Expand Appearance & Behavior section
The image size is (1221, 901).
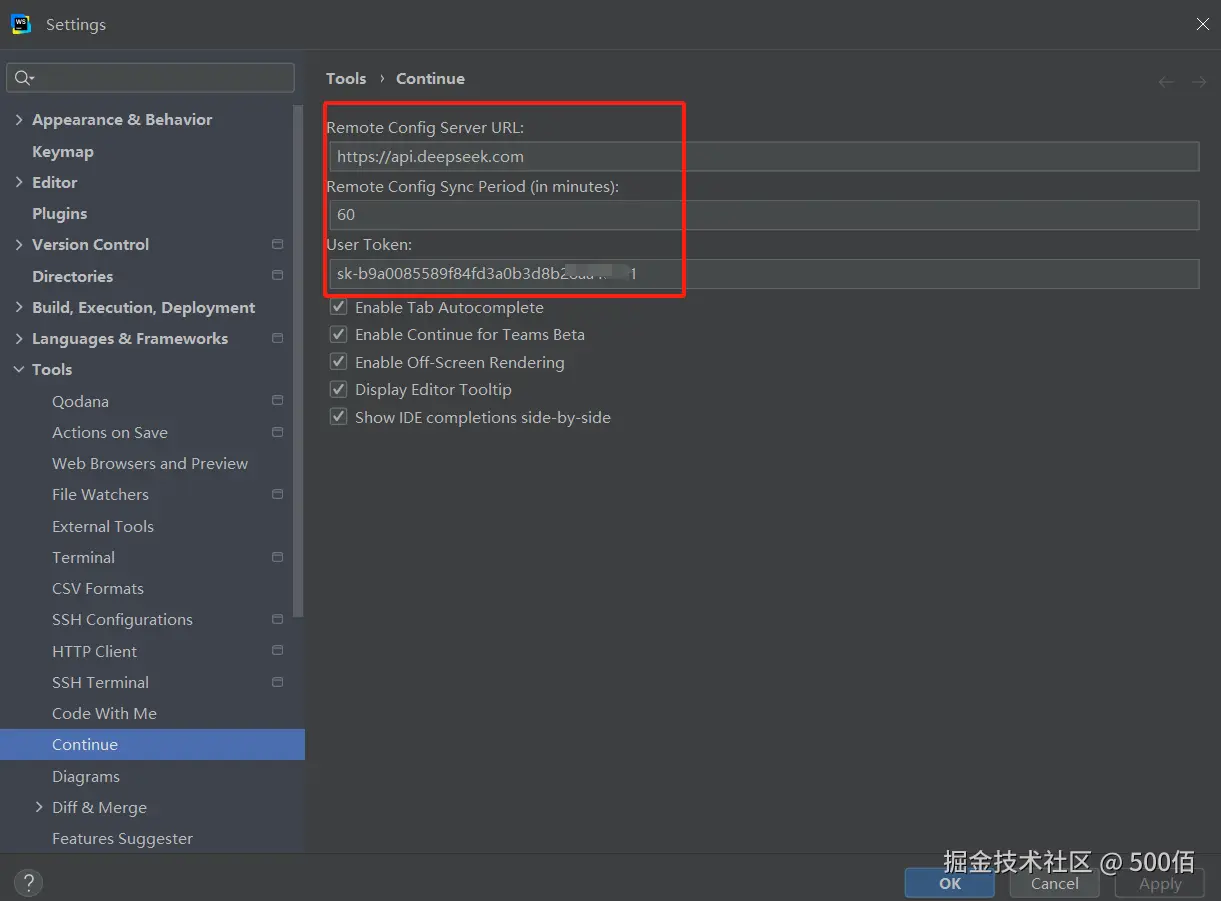19,119
